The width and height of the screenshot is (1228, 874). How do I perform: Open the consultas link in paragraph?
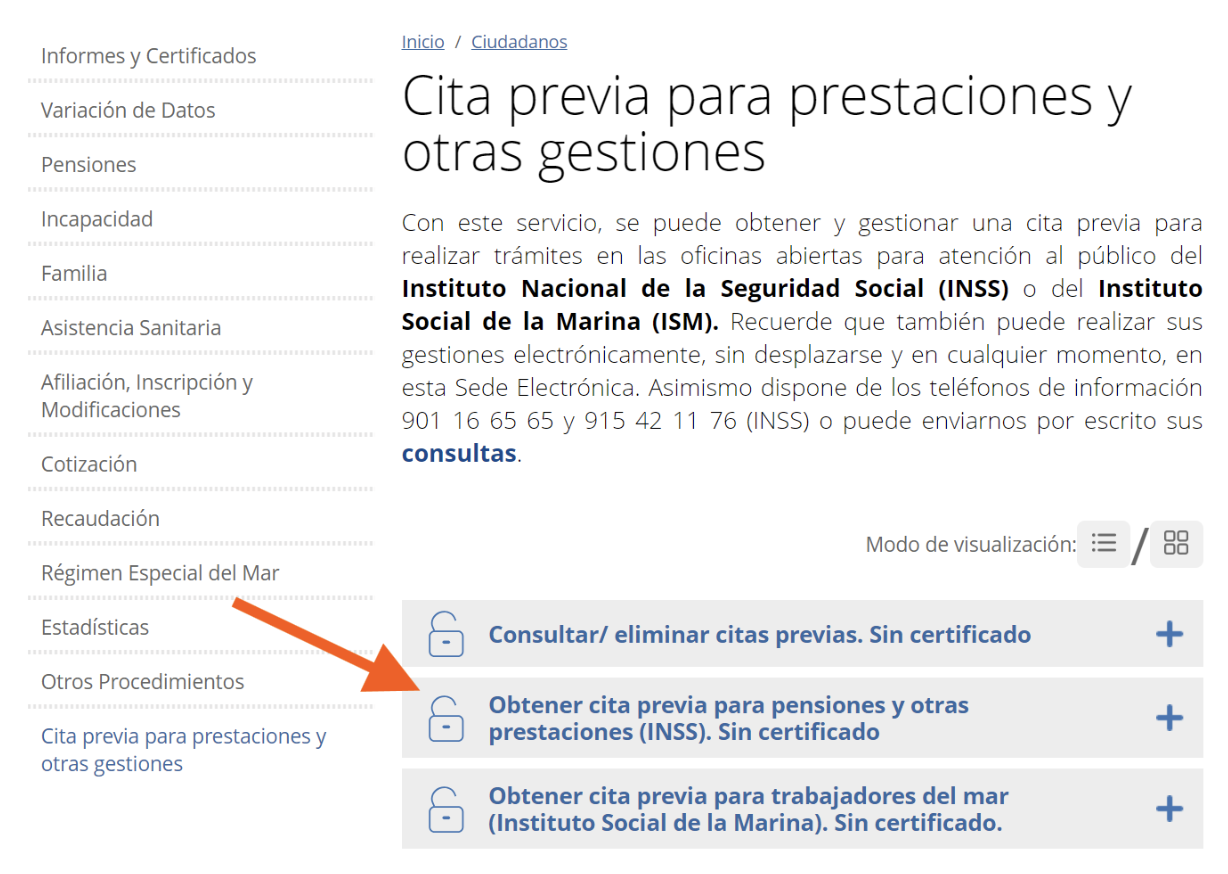[x=459, y=453]
